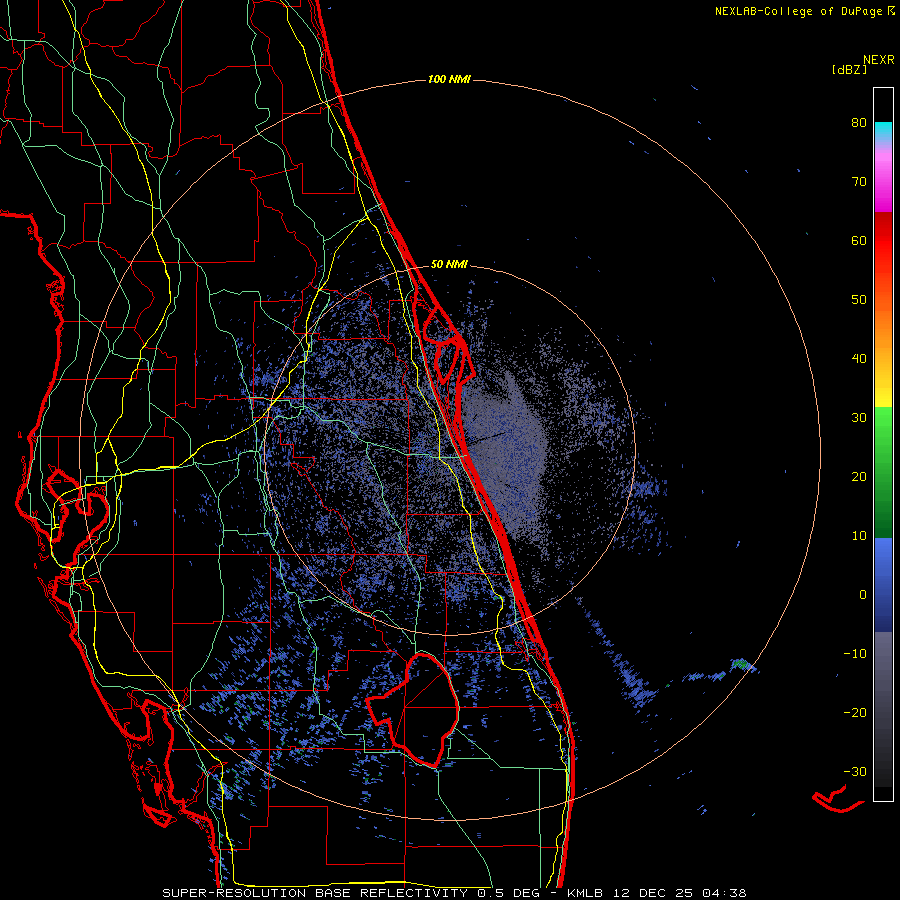Click the -10 value on dBZ scale
This screenshot has height=900, width=900.
click(855, 654)
